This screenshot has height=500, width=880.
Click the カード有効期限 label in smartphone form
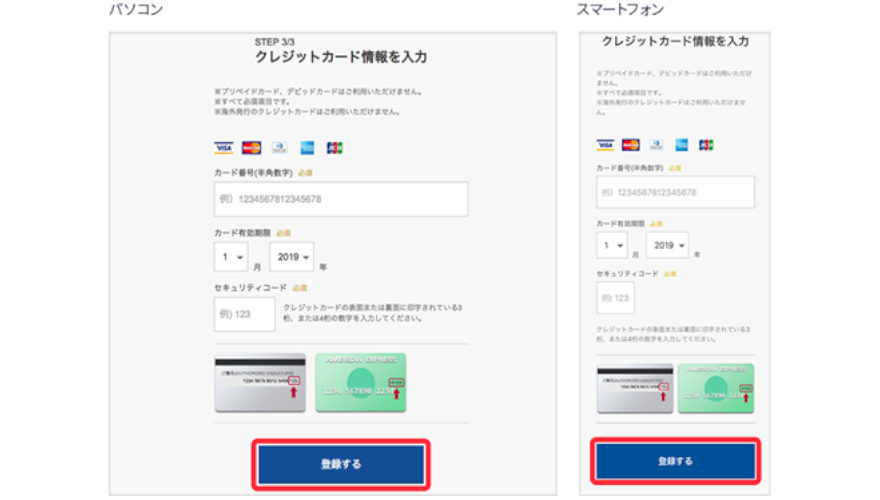pyautogui.click(x=621, y=223)
